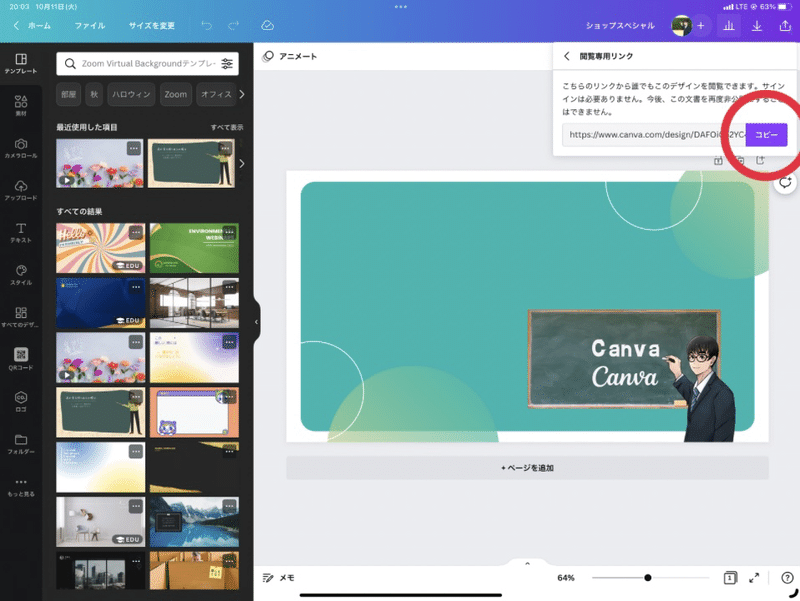The height and width of the screenshot is (601, 800).
Task: Click the redo arrow in top bar
Action: click(234, 26)
